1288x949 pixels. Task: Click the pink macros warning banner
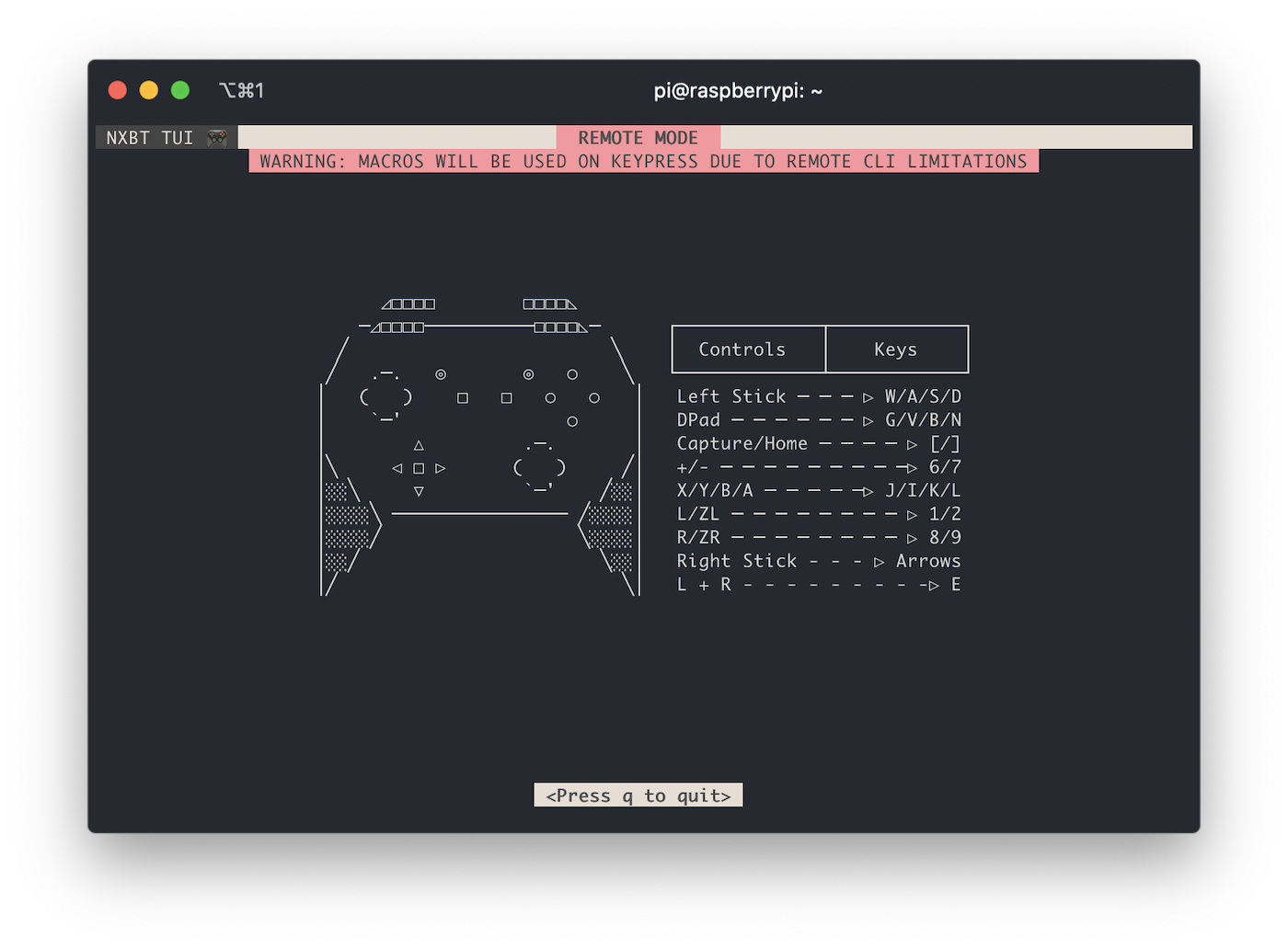(x=642, y=161)
